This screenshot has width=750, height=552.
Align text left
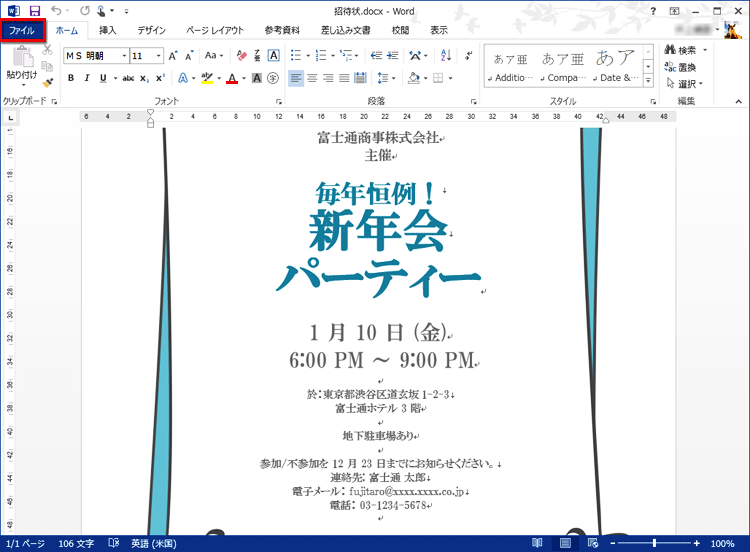[x=296, y=78]
